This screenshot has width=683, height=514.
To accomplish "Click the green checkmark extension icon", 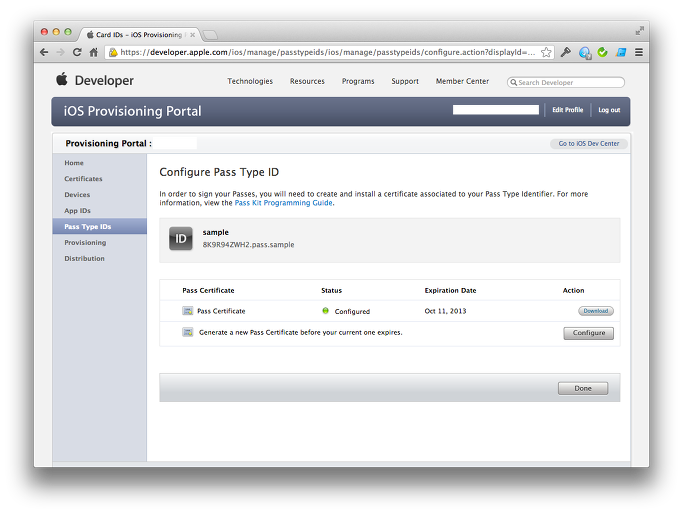I will coord(602,52).
